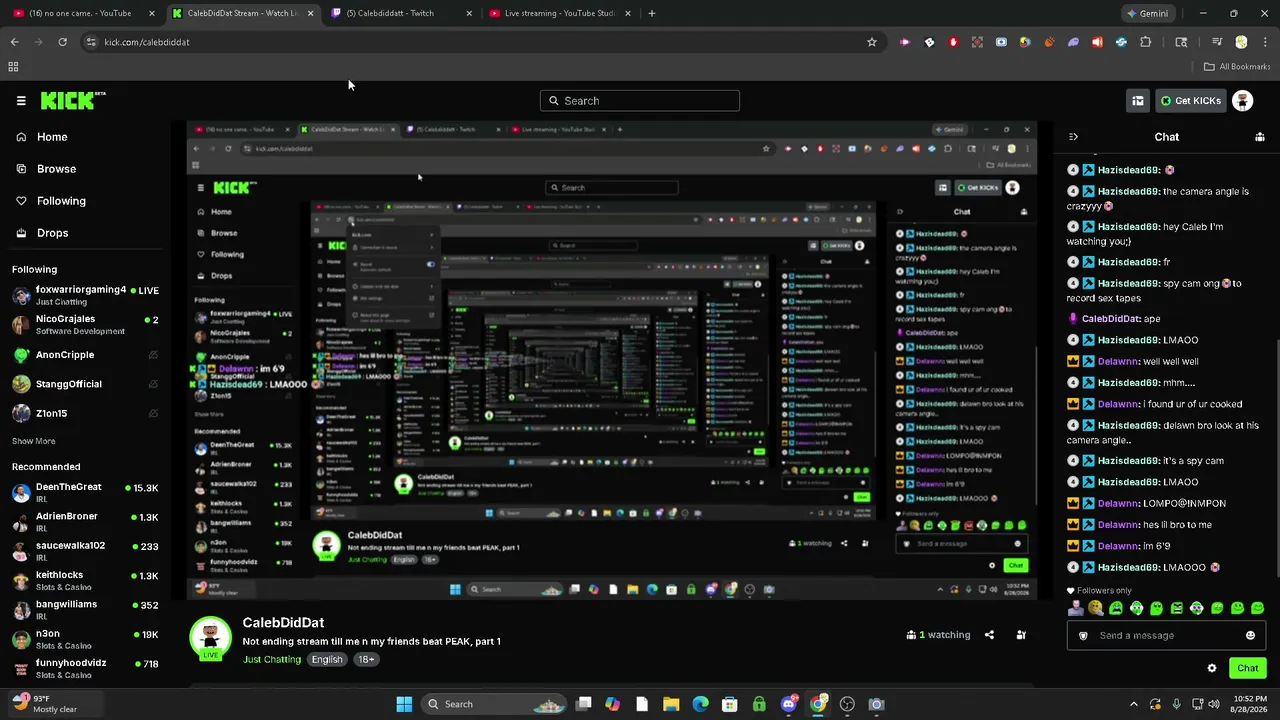Show hidden system tray icons

click(1133, 704)
